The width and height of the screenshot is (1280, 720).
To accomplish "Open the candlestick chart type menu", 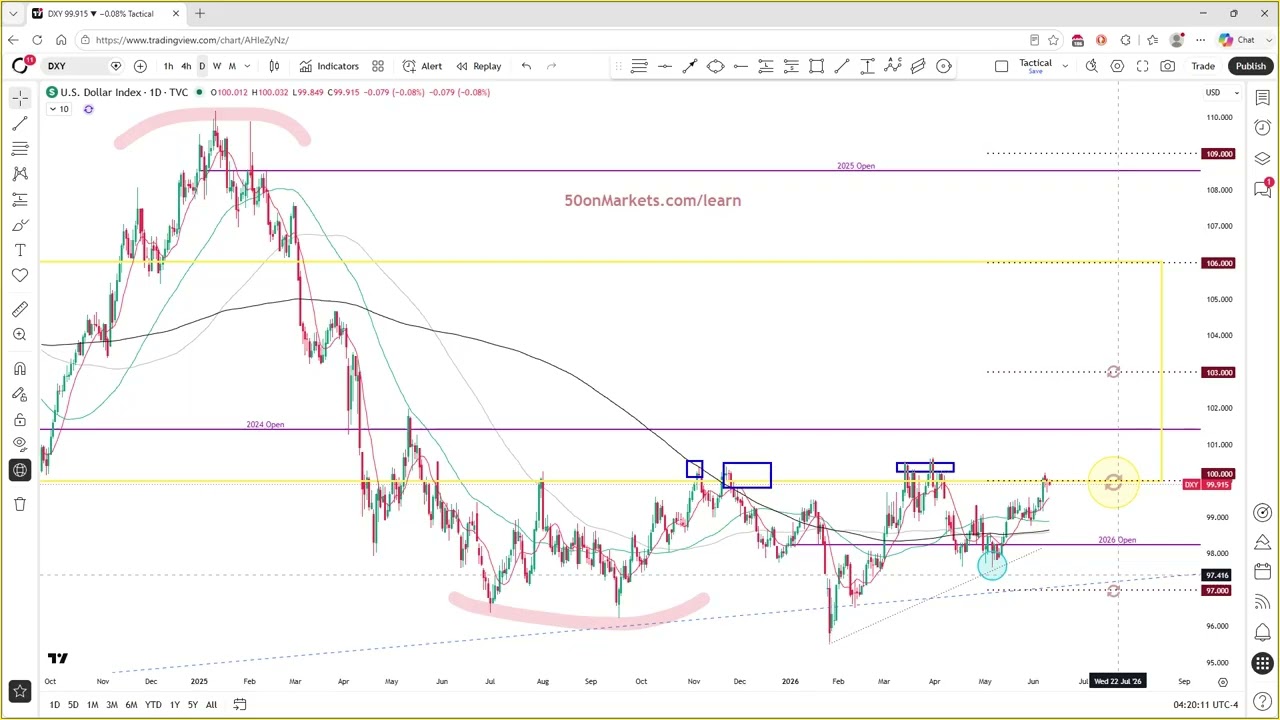I will [274, 66].
